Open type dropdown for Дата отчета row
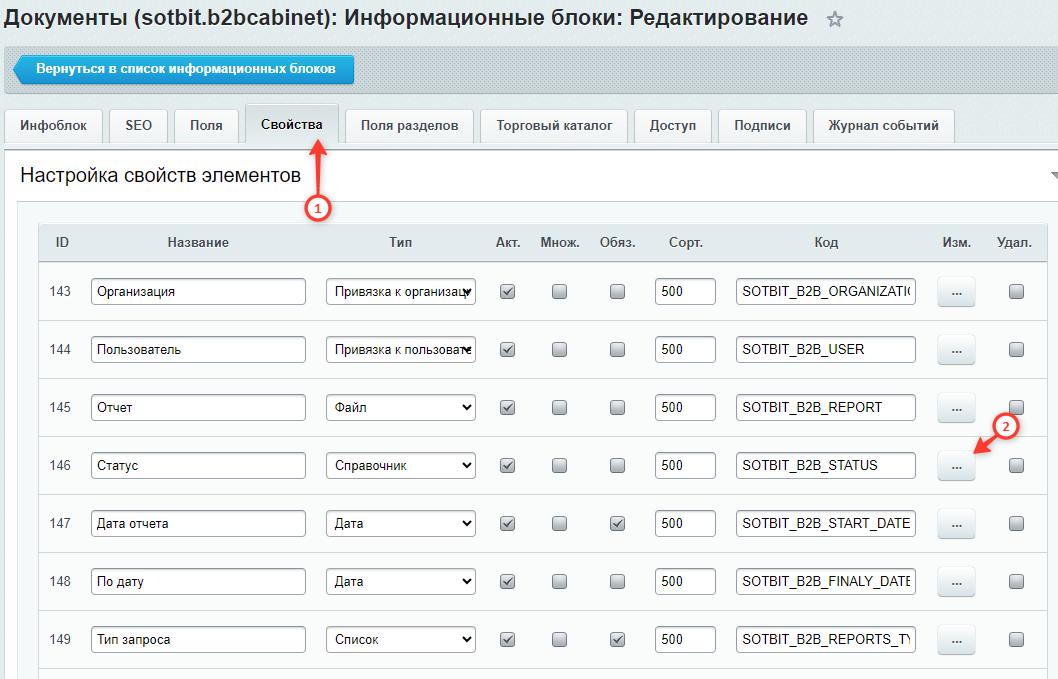This screenshot has height=679, width=1058. [401, 524]
